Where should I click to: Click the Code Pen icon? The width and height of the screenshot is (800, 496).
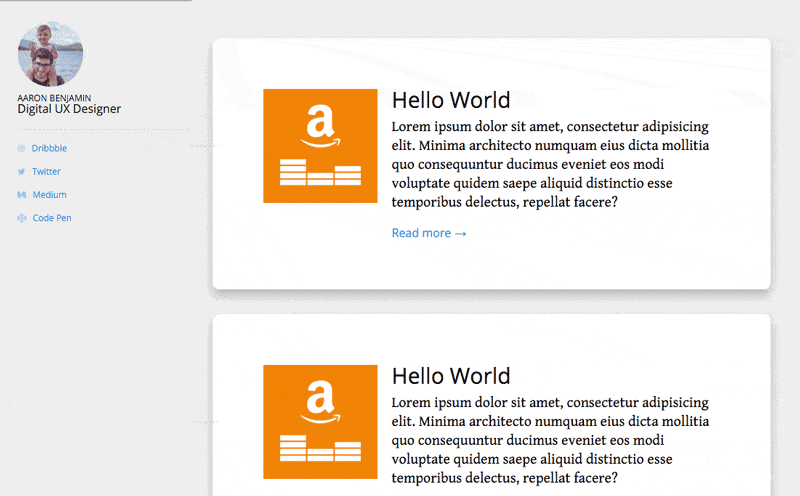(x=21, y=218)
